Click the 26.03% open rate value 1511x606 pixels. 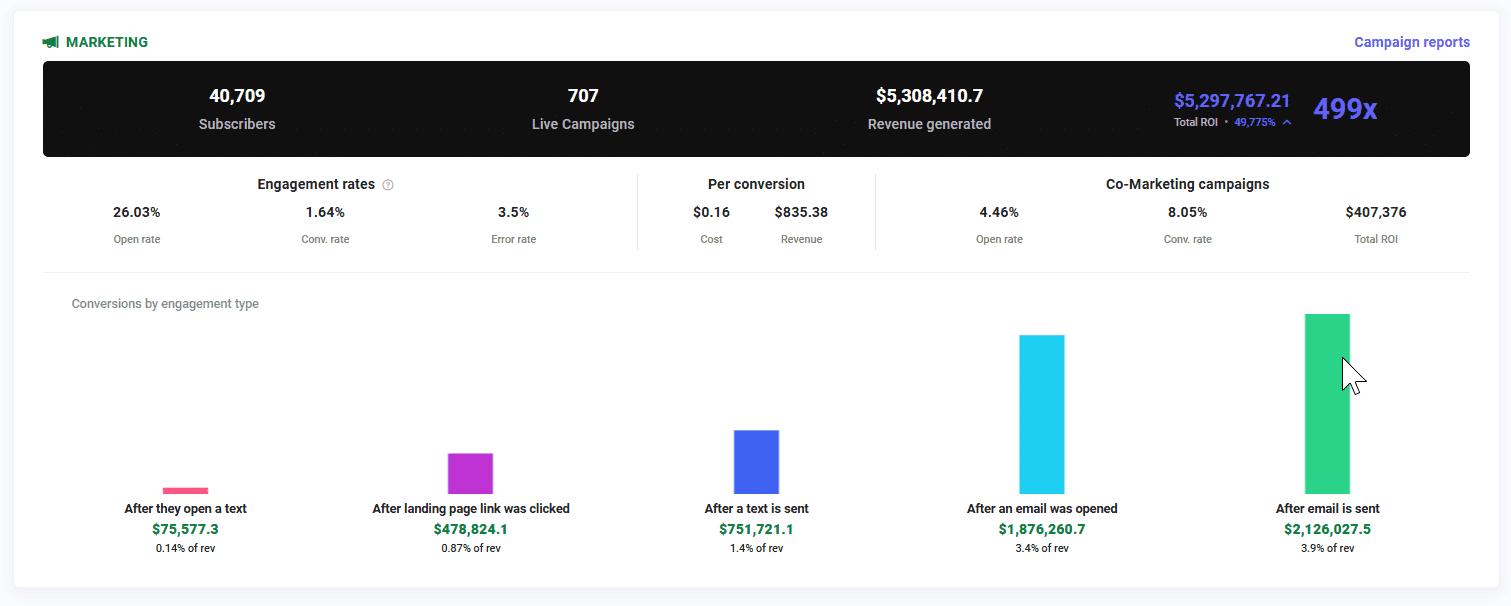[x=137, y=212]
